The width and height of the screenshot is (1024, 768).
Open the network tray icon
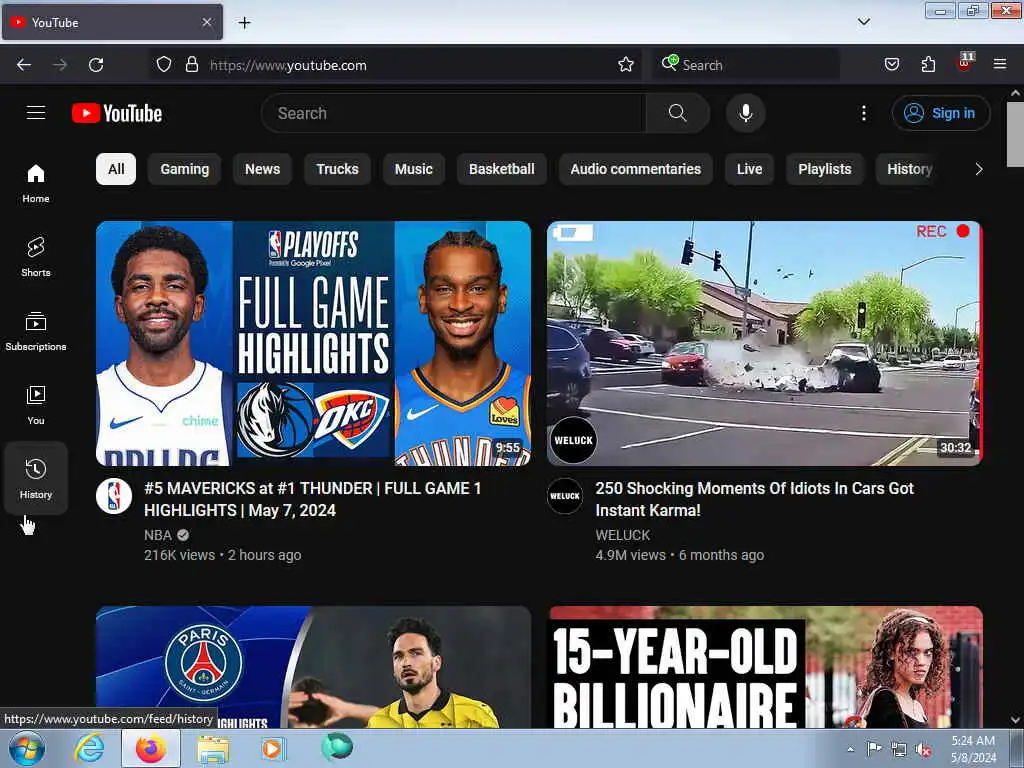[899, 750]
